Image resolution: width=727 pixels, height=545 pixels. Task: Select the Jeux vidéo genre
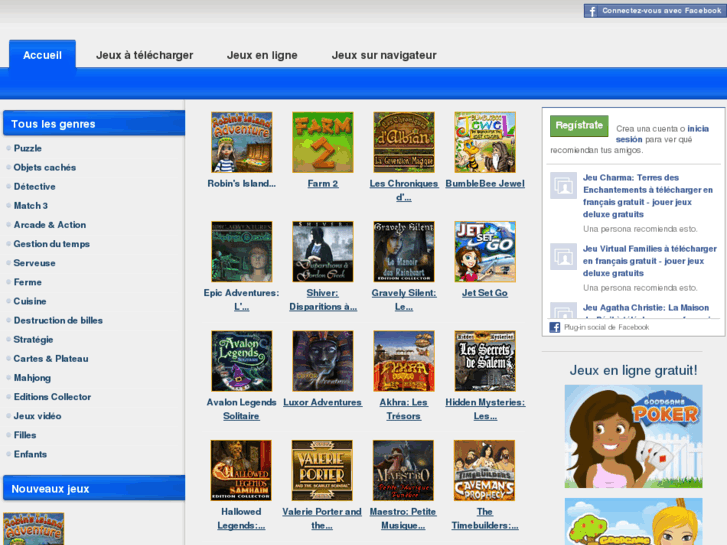point(38,416)
